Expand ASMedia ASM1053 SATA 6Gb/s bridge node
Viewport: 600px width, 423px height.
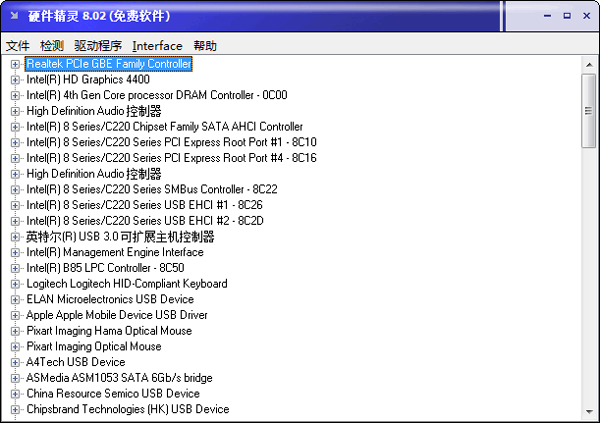[15, 378]
